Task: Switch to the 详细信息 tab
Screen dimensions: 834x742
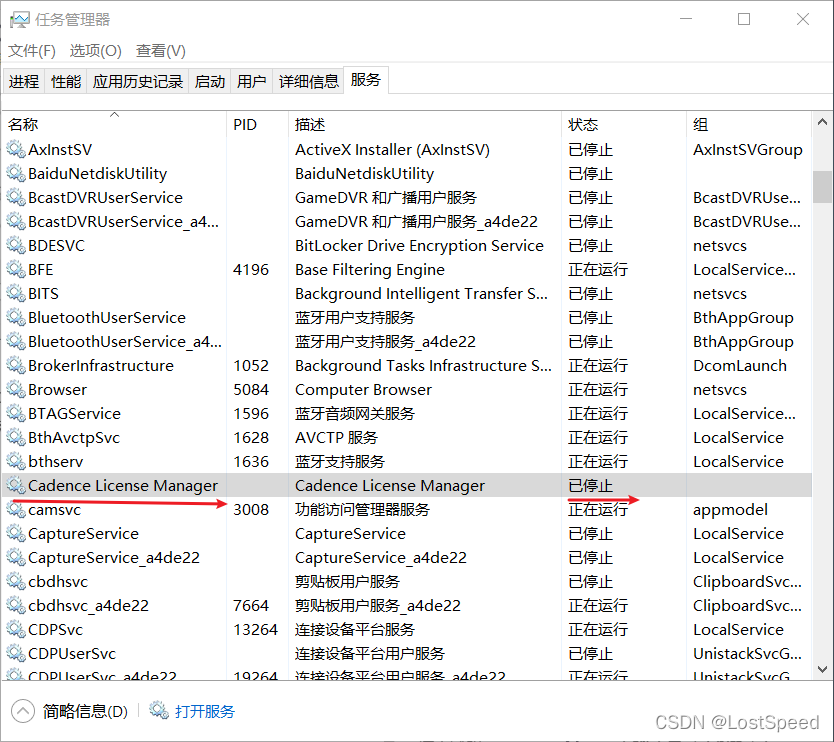Action: (308, 82)
